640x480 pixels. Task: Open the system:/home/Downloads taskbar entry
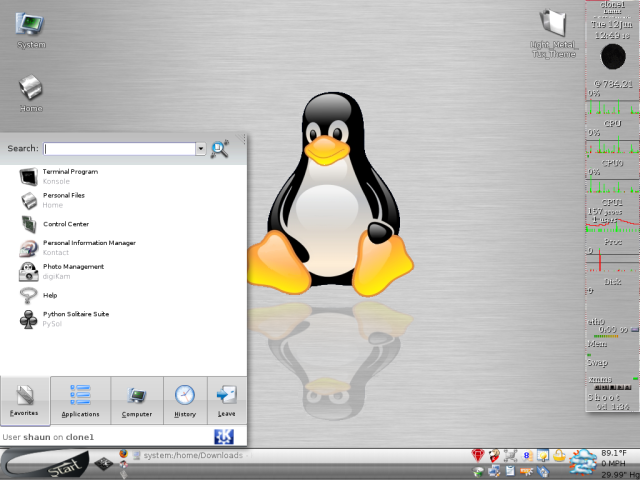[192, 455]
